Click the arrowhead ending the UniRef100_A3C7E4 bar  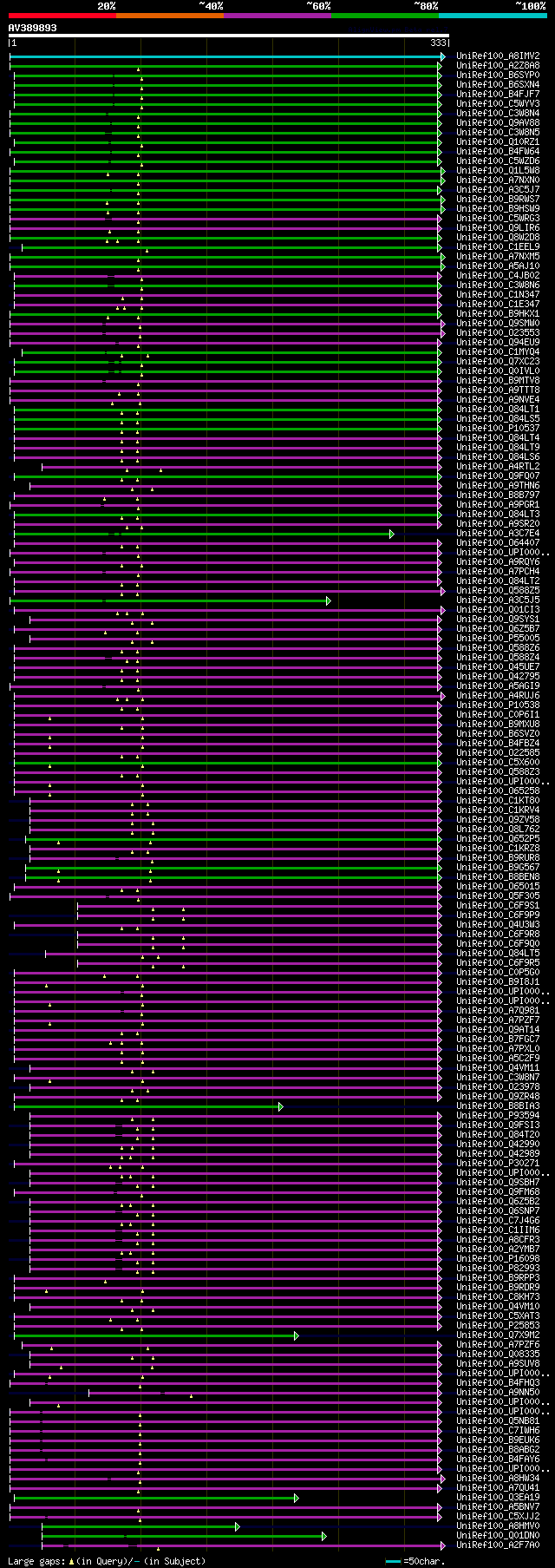point(392,534)
